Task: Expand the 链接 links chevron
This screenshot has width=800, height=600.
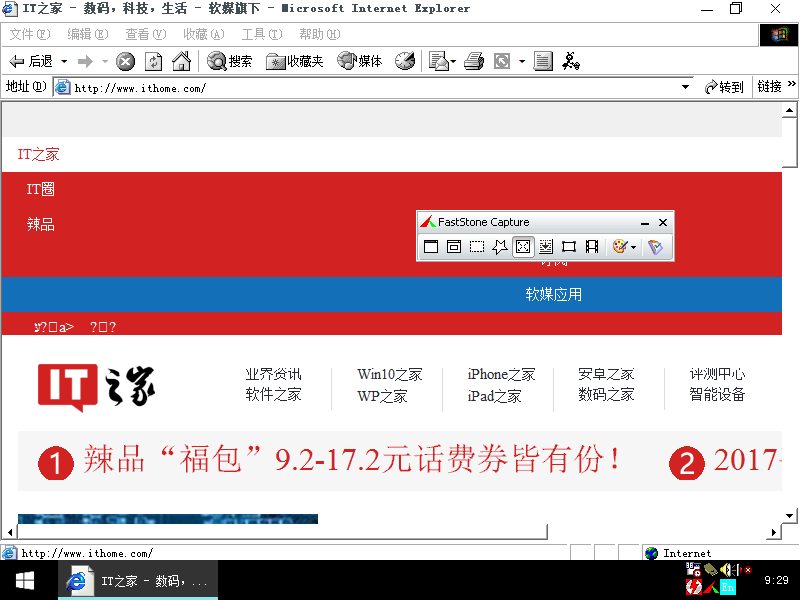Action: (791, 84)
